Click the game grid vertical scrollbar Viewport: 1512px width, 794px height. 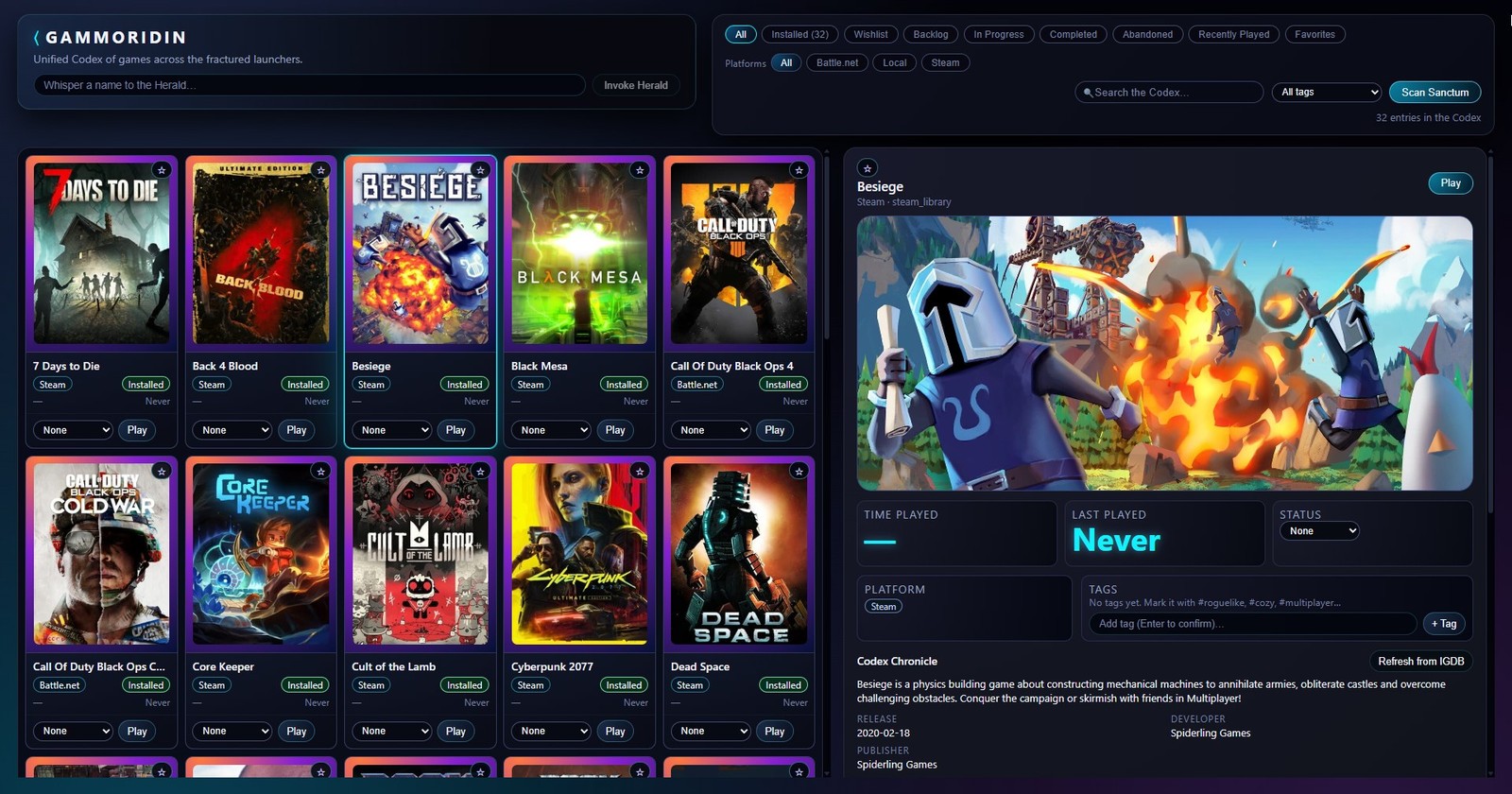826,246
